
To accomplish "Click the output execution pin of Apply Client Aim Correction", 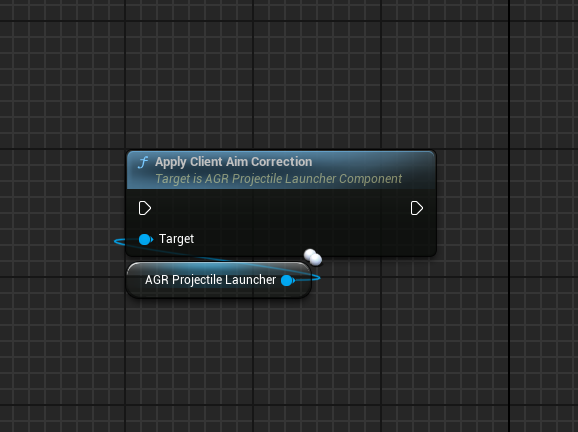I will click(x=417, y=208).
